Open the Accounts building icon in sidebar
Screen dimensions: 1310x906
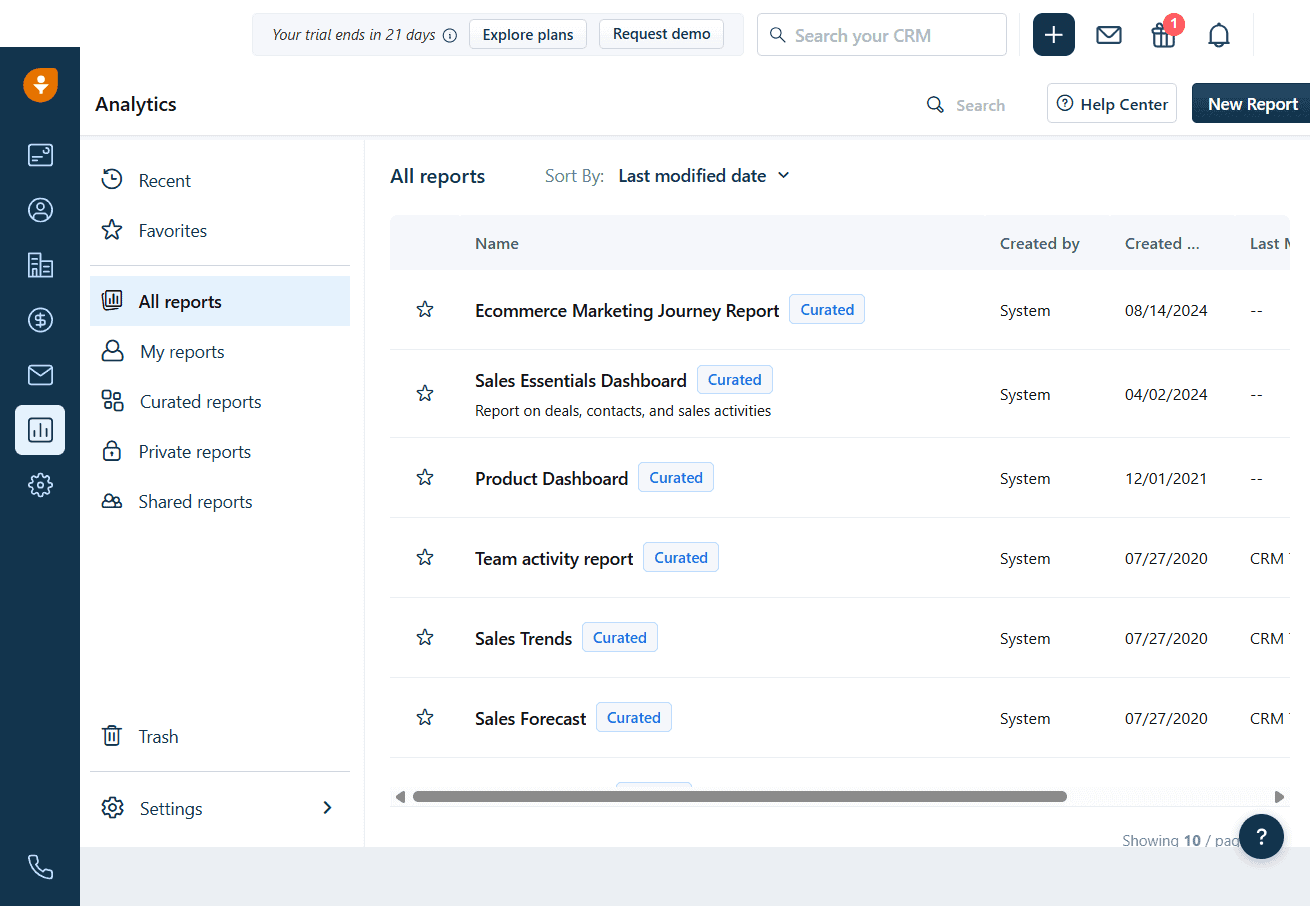40,265
